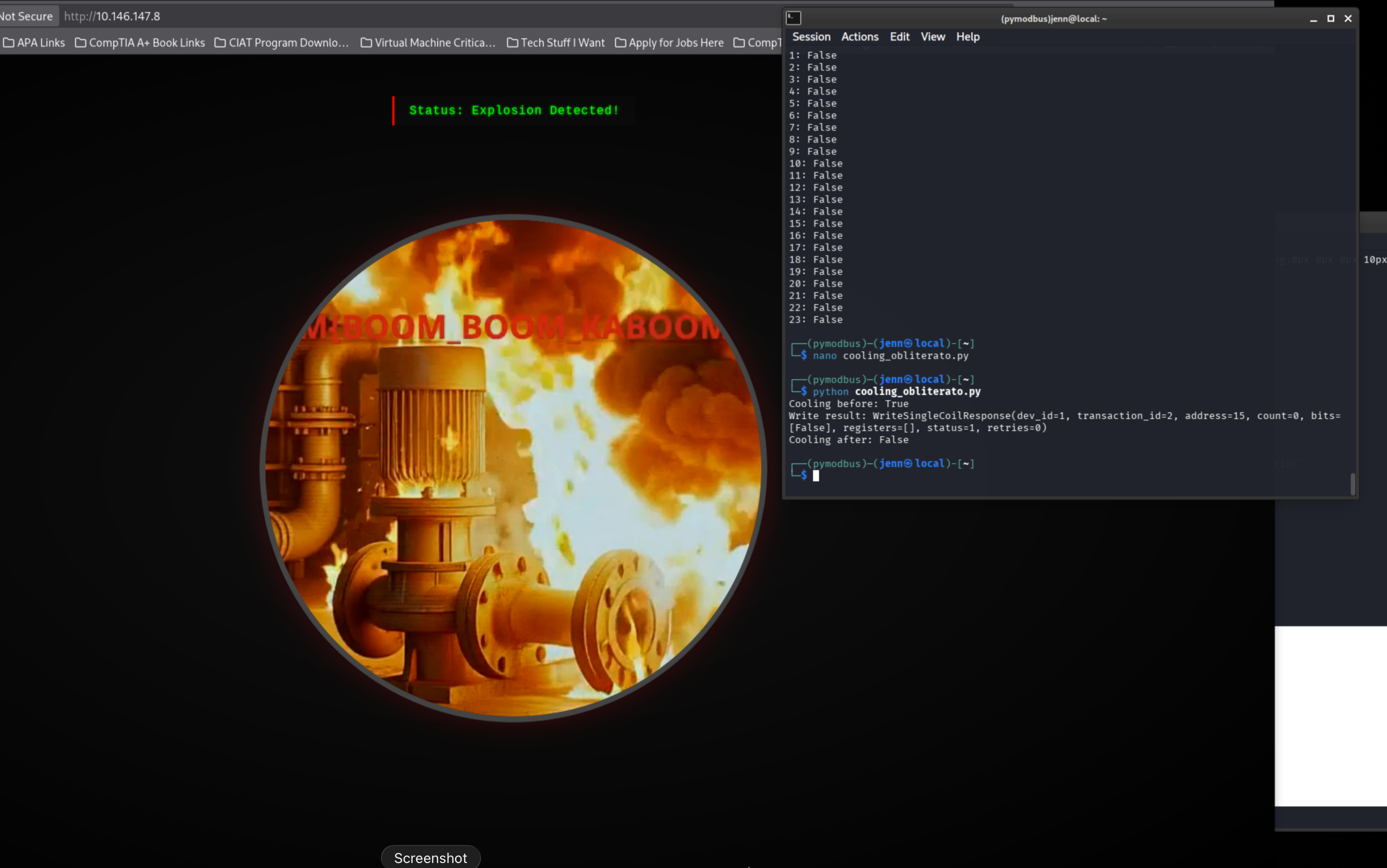Click the 'Write result: WriteSingleCoilResponse' output line
This screenshot has width=1387, height=868.
(1064, 415)
